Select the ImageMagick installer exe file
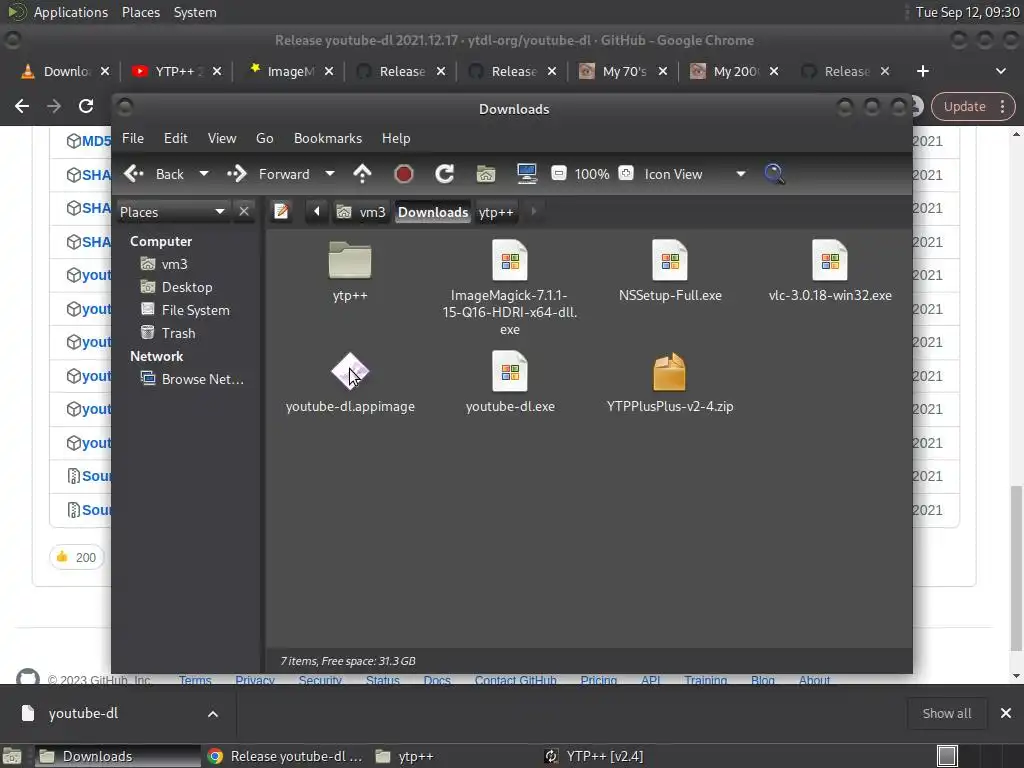 coord(509,260)
